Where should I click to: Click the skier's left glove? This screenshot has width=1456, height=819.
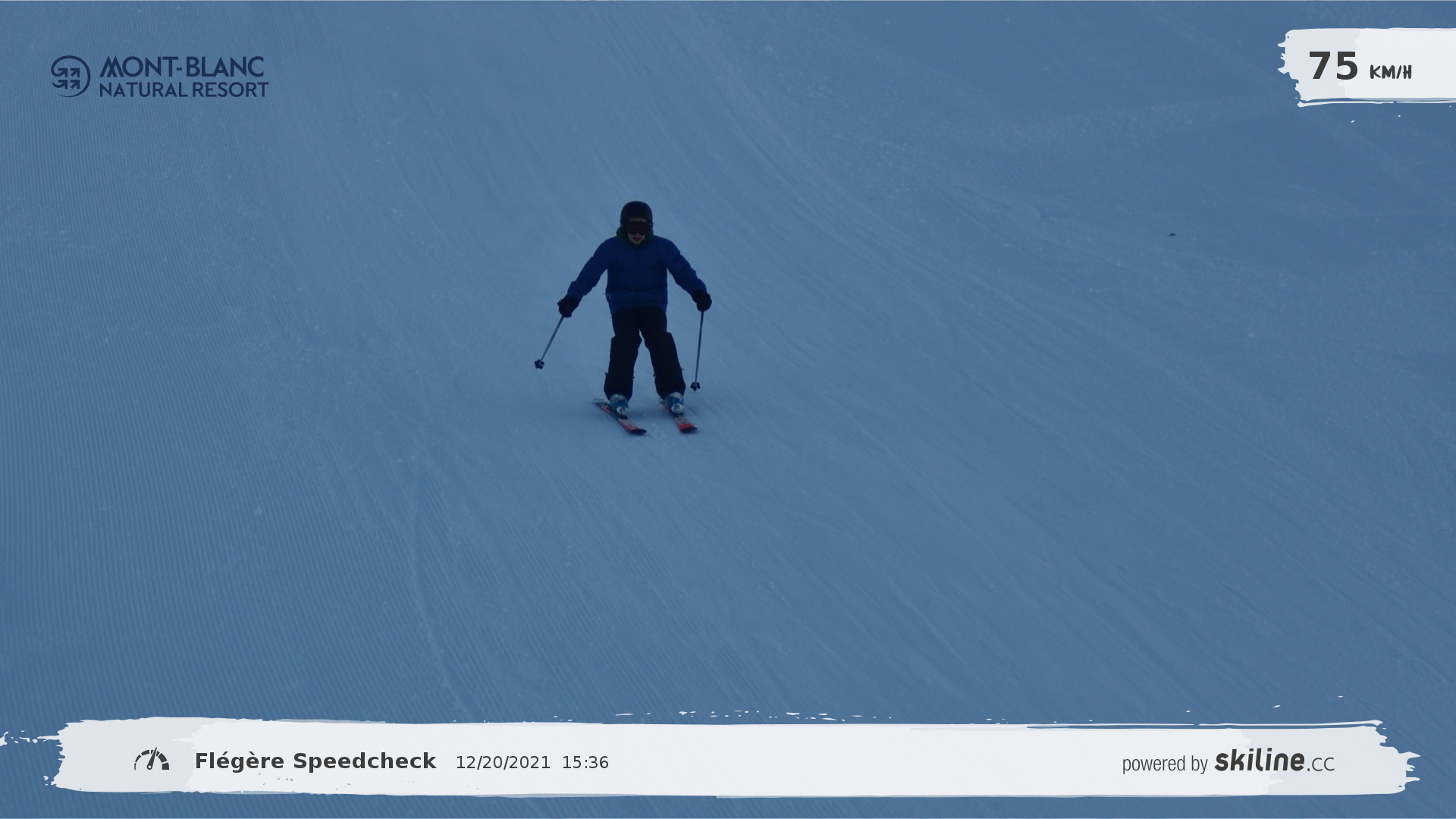click(x=567, y=306)
